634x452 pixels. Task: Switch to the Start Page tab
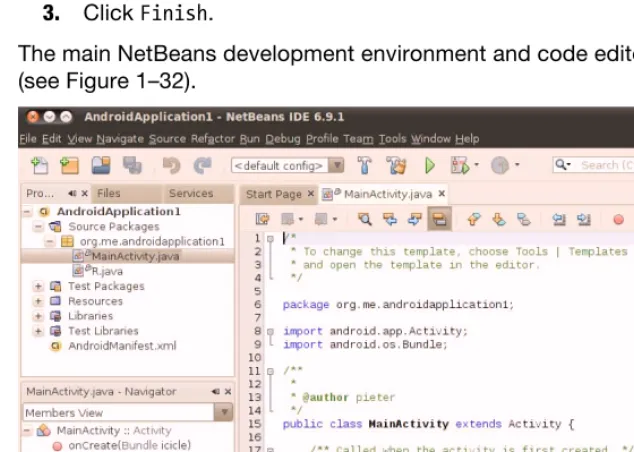coord(274,194)
